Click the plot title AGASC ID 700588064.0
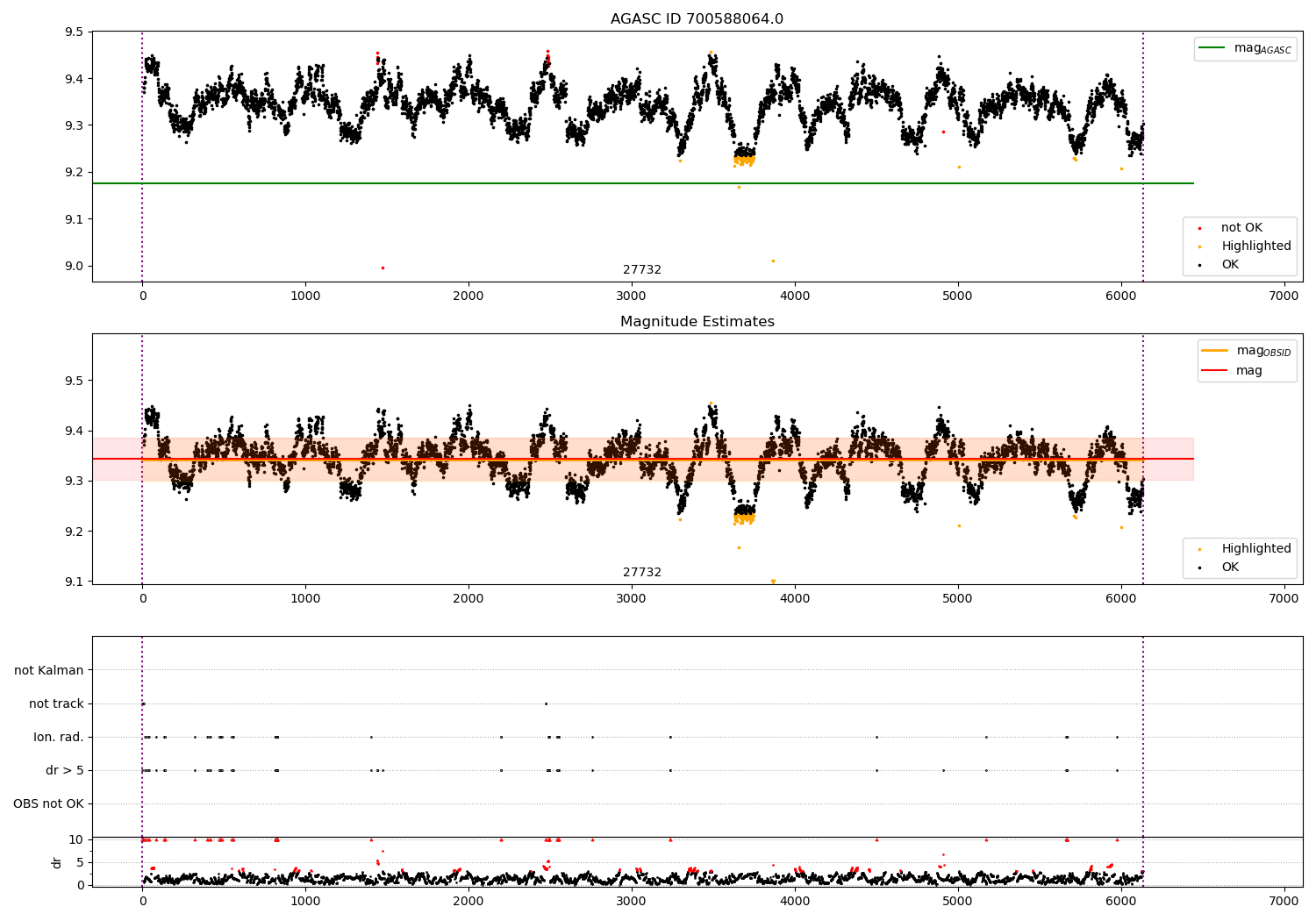The image size is (1316, 921). click(x=697, y=19)
